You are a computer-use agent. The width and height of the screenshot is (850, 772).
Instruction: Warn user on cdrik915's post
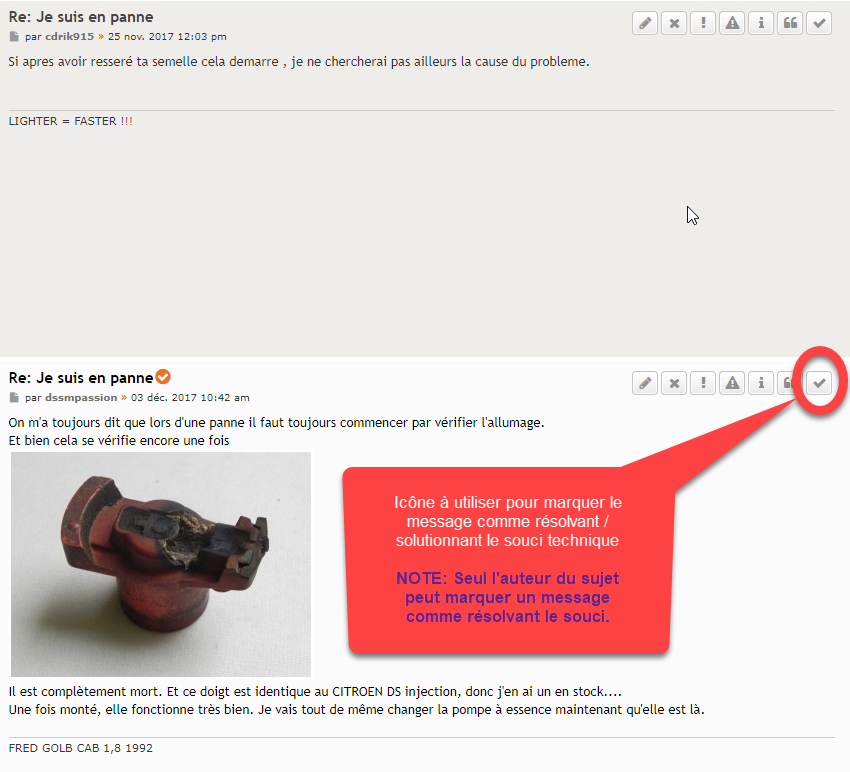point(732,23)
